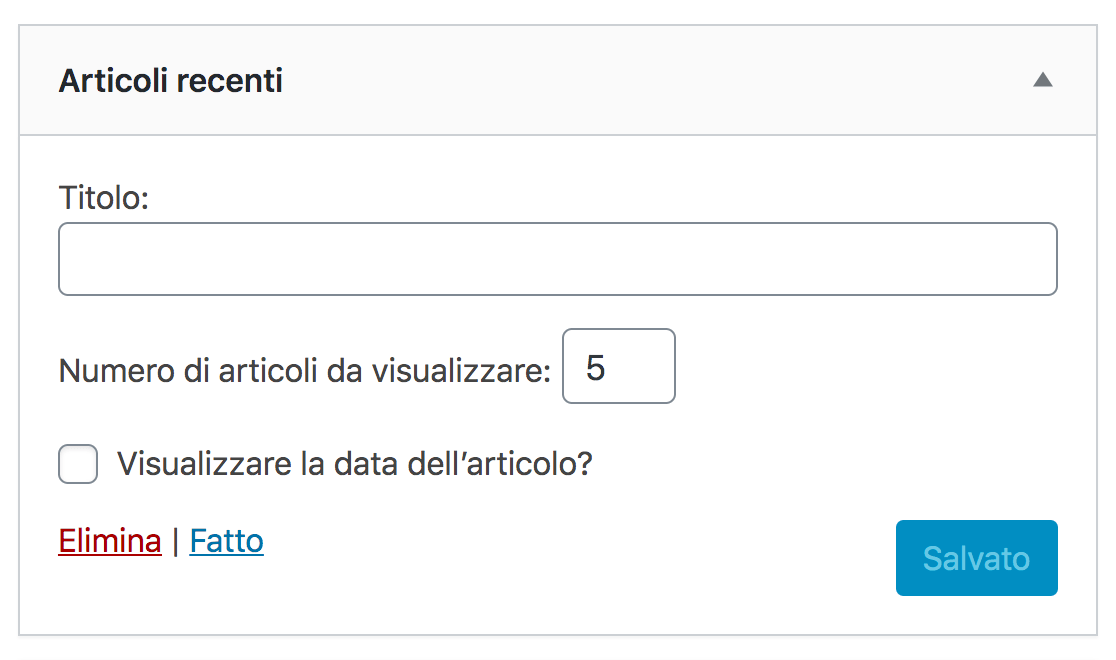Viewport: 1116px width, 660px height.
Task: Delete the widget via Elimina link
Action: pyautogui.click(x=110, y=541)
